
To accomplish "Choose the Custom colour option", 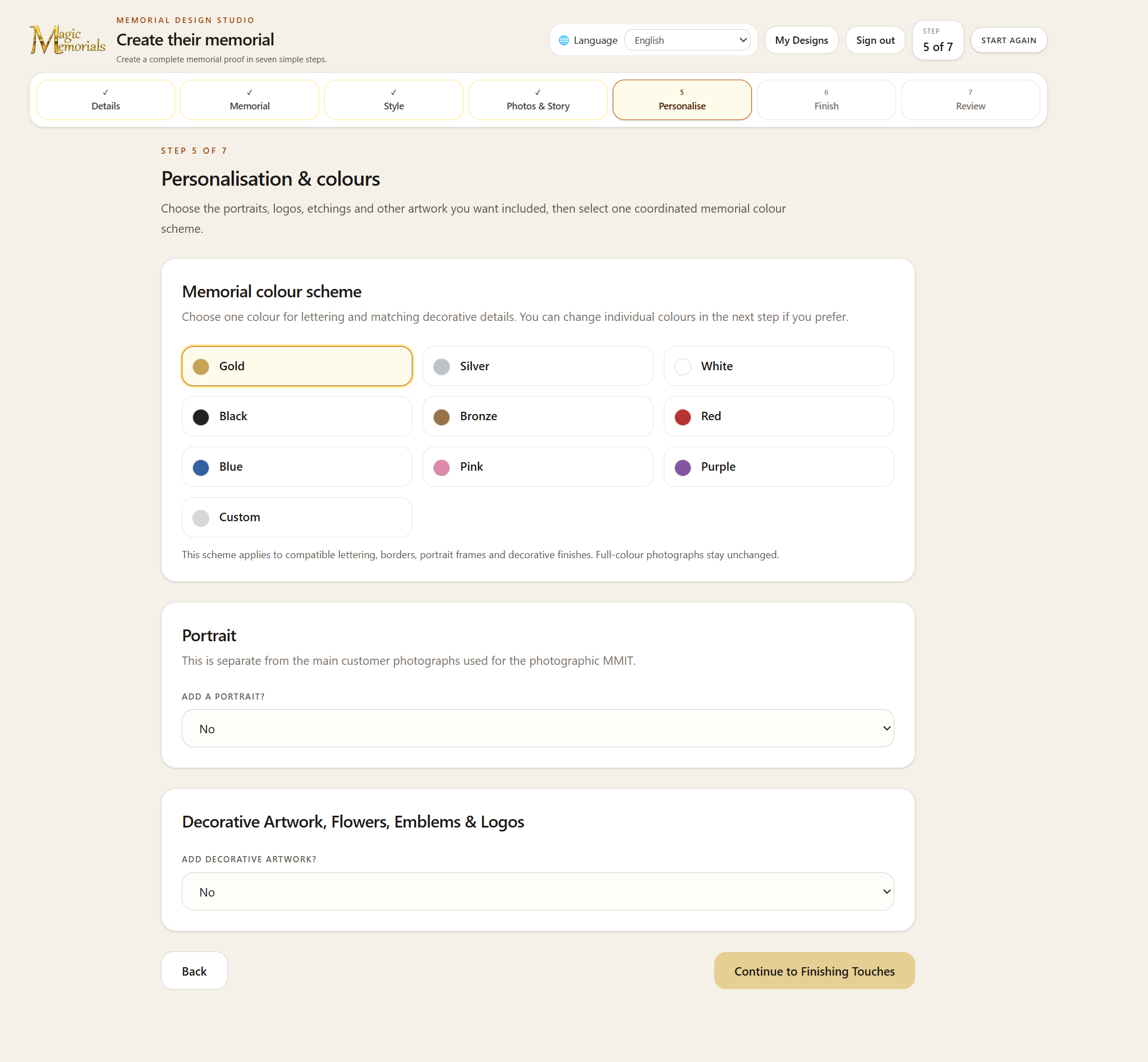I will [297, 517].
